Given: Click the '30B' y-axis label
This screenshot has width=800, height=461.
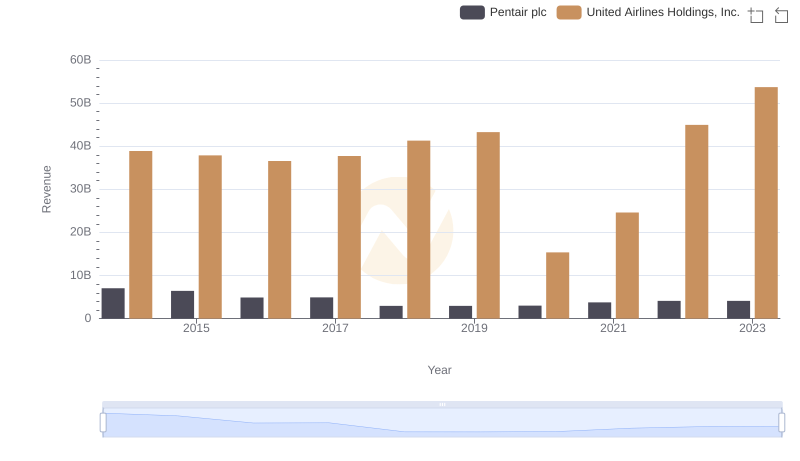Looking at the screenshot, I should (81, 189).
